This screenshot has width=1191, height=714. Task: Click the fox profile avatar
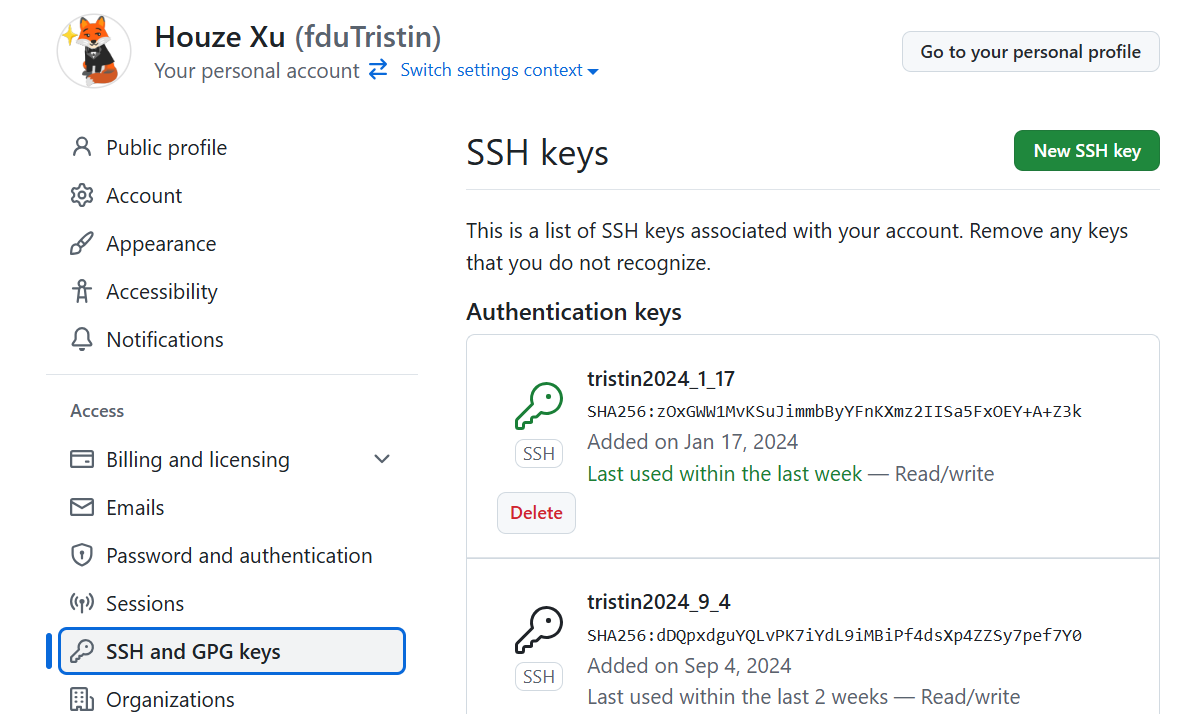click(x=94, y=51)
